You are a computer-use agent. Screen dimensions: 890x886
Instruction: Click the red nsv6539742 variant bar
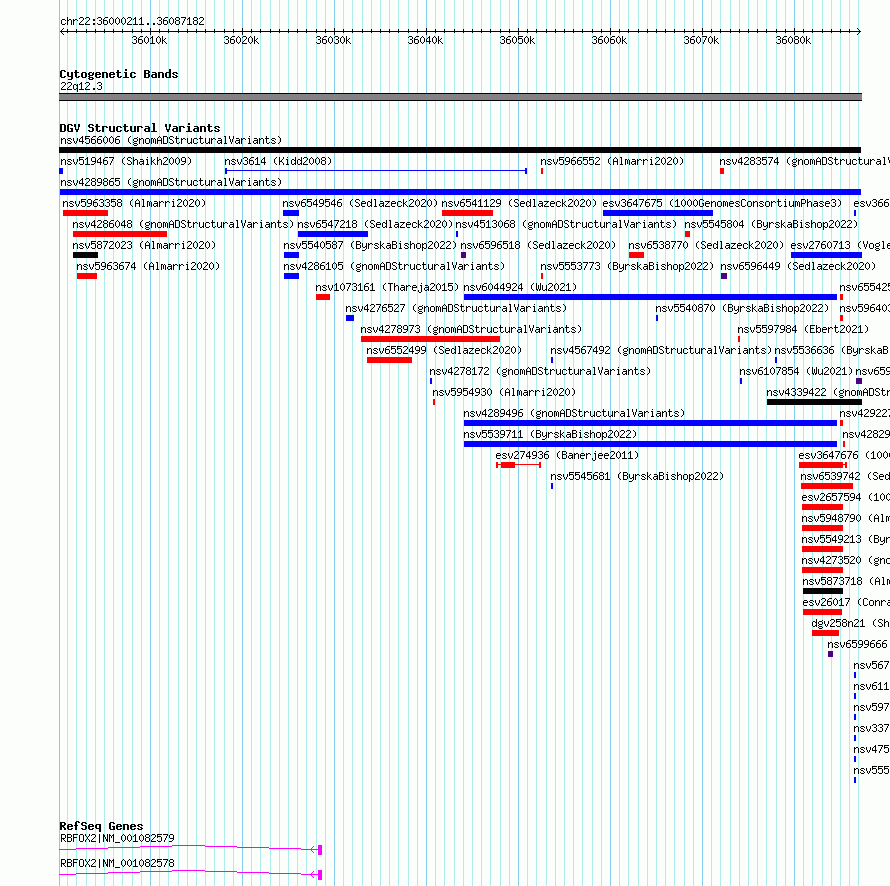pos(827,486)
